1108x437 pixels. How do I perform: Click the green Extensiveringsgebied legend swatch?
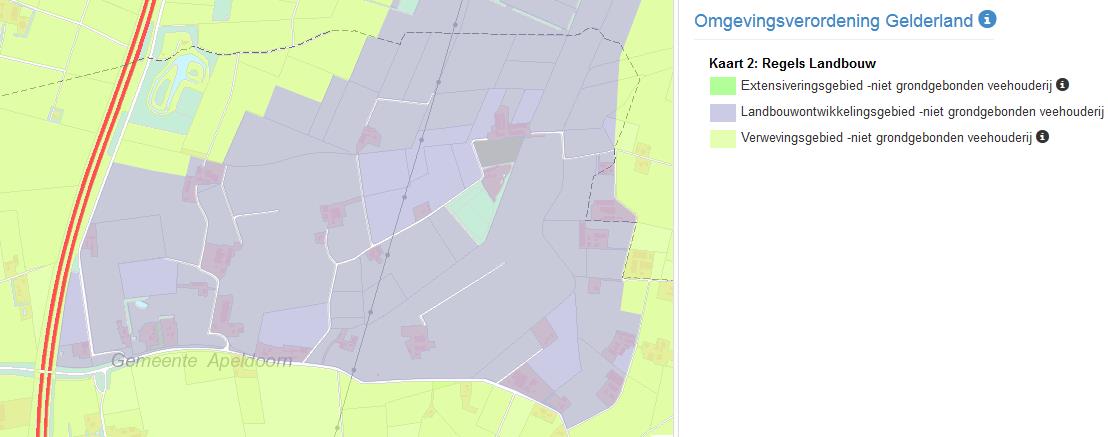(x=723, y=86)
